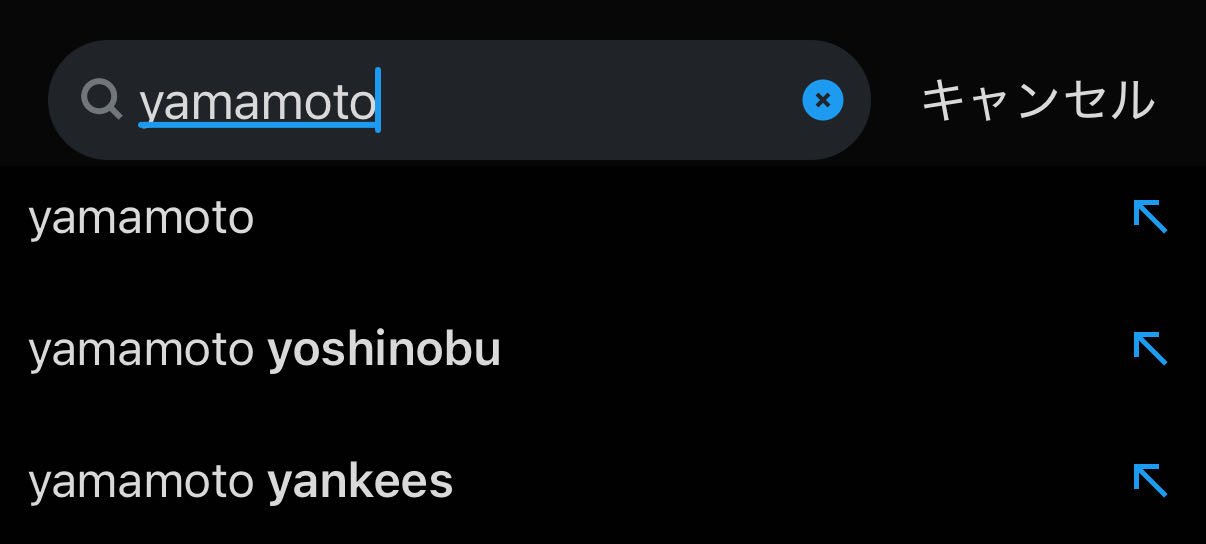Image resolution: width=1206 pixels, height=544 pixels.
Task: Tap the arrow icon next to "yamamoto yoshinobu"
Action: (1150, 348)
